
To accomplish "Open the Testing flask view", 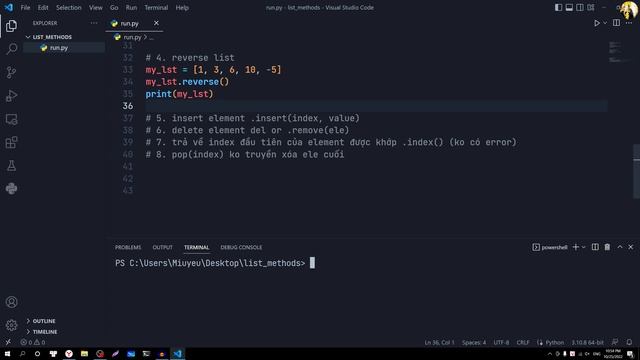I will (x=11, y=166).
